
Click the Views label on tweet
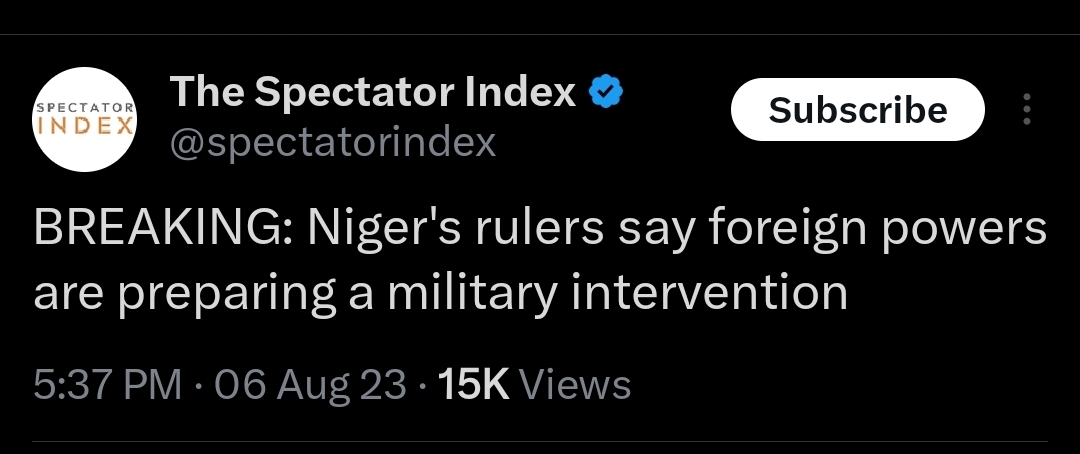(x=576, y=384)
